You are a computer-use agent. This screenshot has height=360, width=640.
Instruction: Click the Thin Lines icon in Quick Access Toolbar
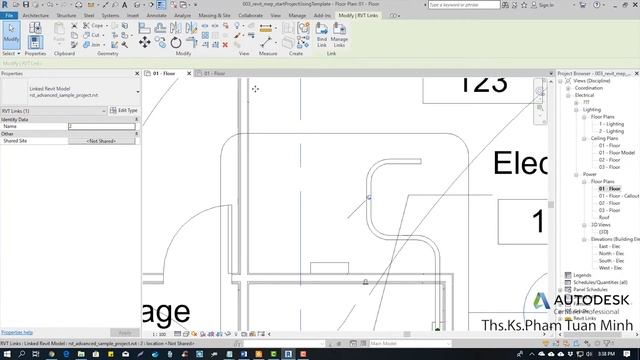162,4
